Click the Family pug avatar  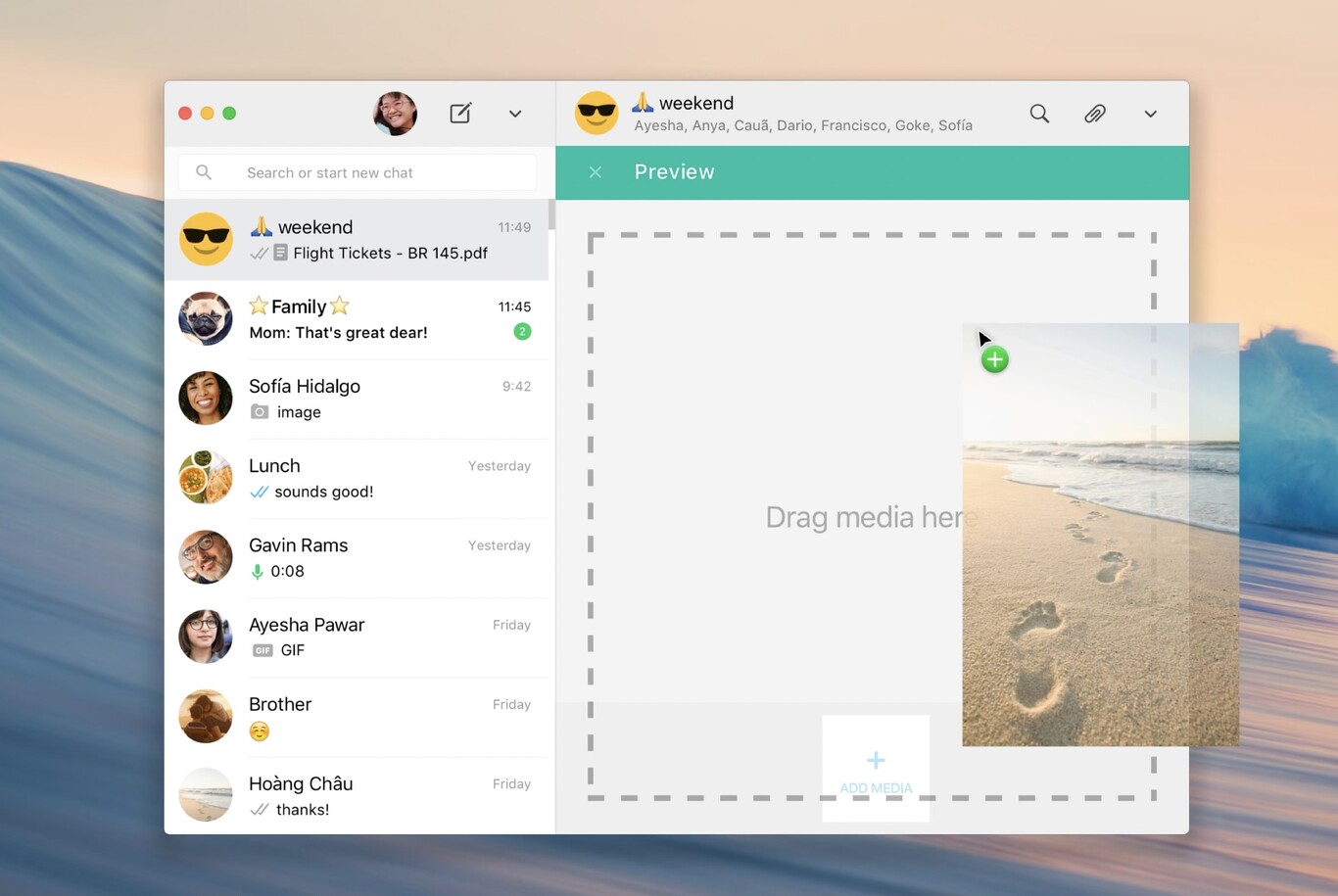(x=206, y=318)
